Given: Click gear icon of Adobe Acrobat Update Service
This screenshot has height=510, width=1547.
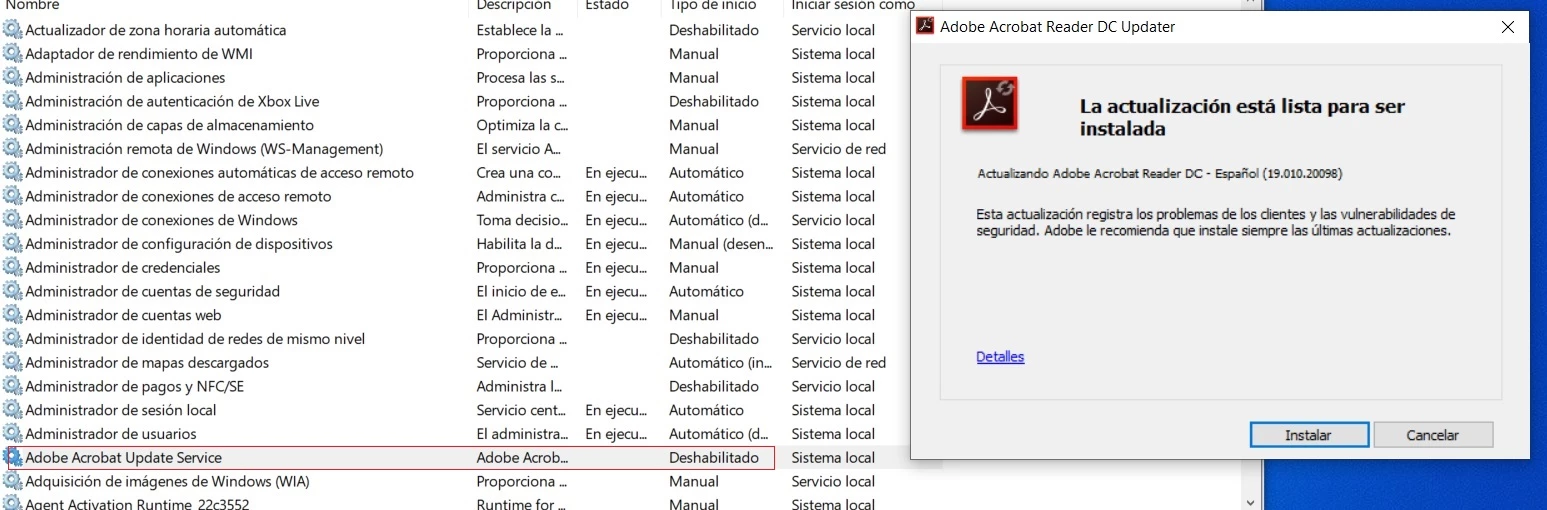Looking at the screenshot, I should [12, 458].
